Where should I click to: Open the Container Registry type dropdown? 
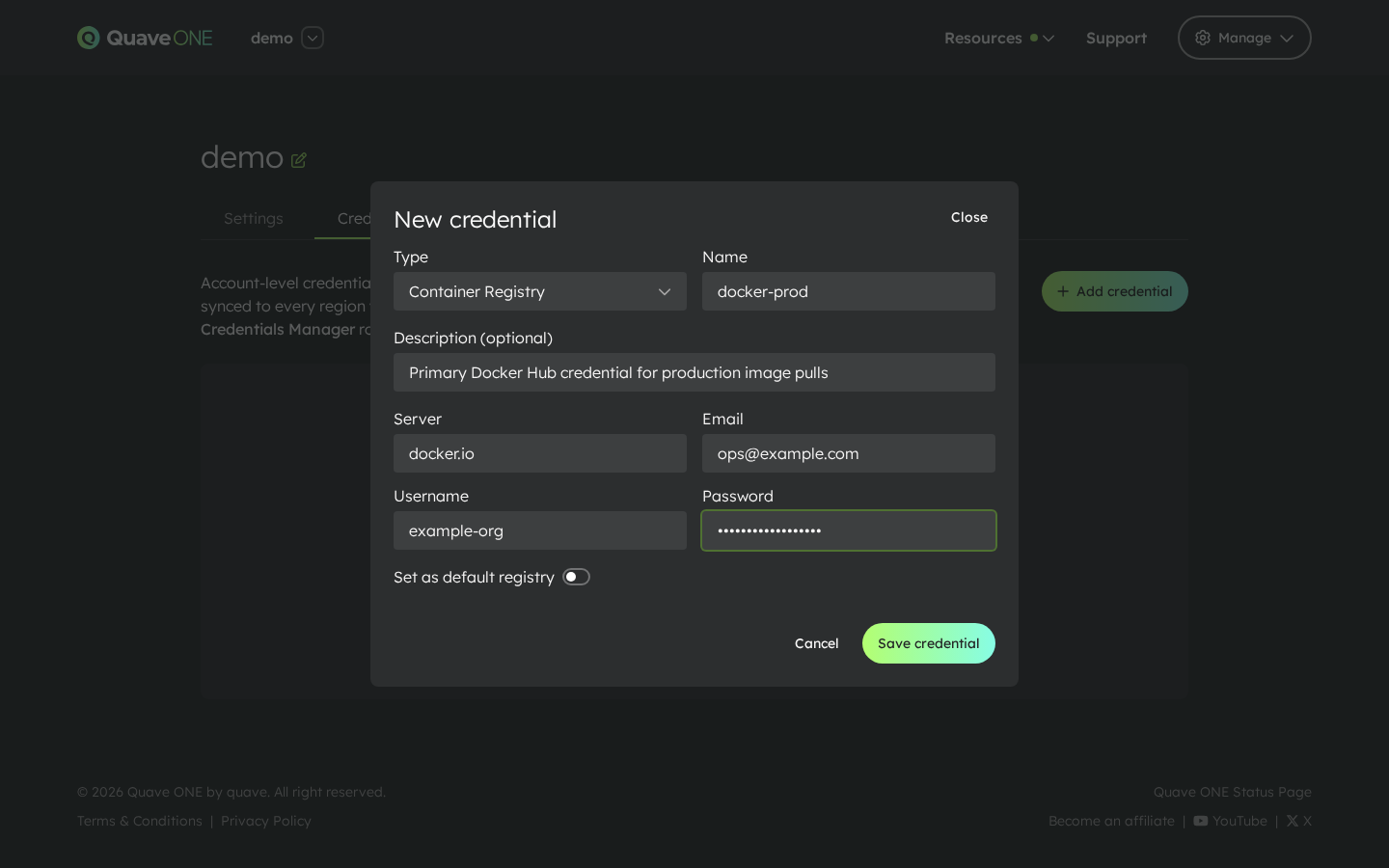[x=540, y=291]
